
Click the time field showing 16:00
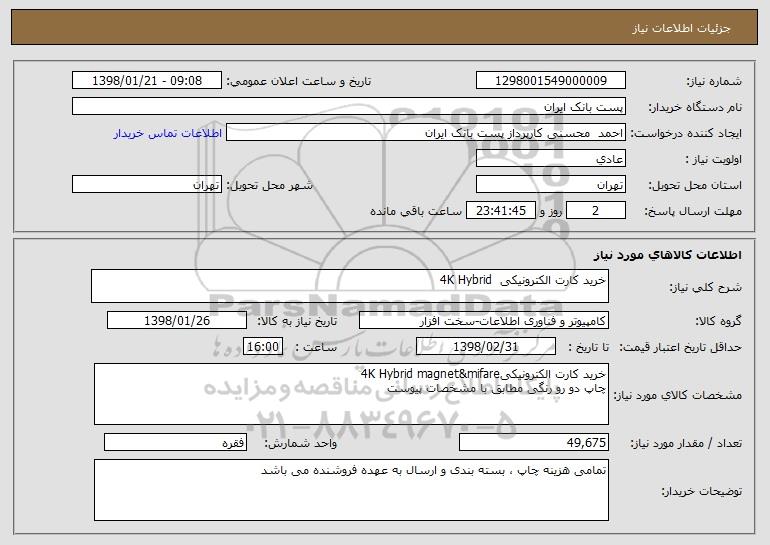pos(263,346)
